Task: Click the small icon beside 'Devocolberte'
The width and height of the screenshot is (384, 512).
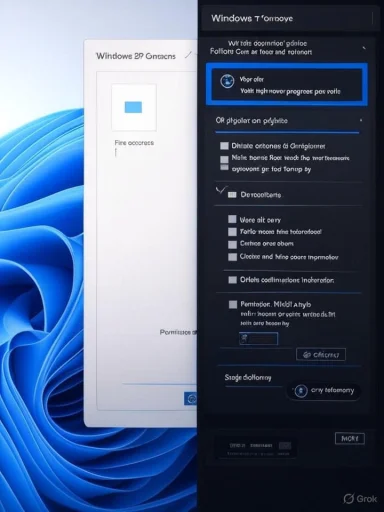Action: pyautogui.click(x=232, y=195)
